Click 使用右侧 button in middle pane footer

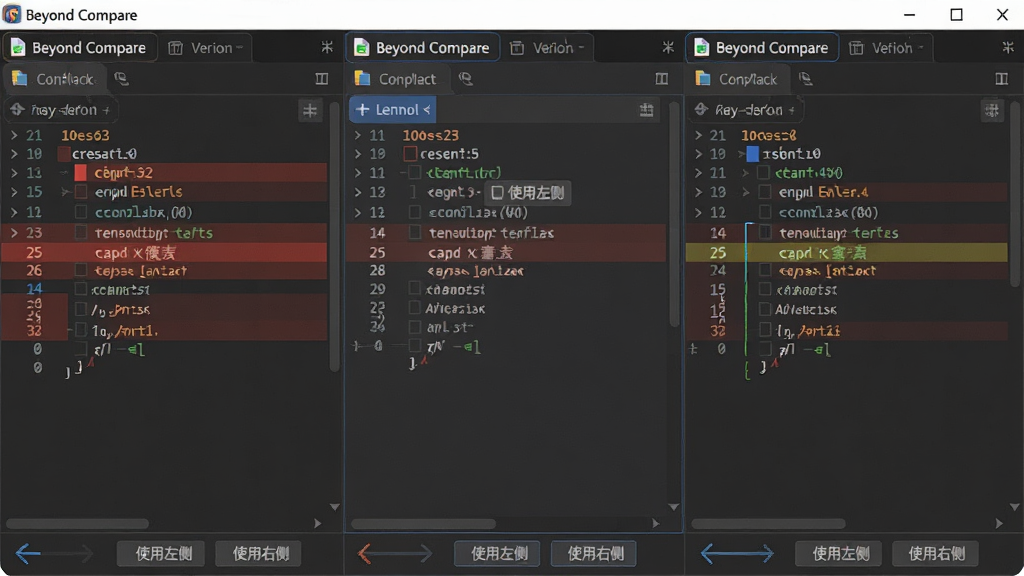[594, 554]
